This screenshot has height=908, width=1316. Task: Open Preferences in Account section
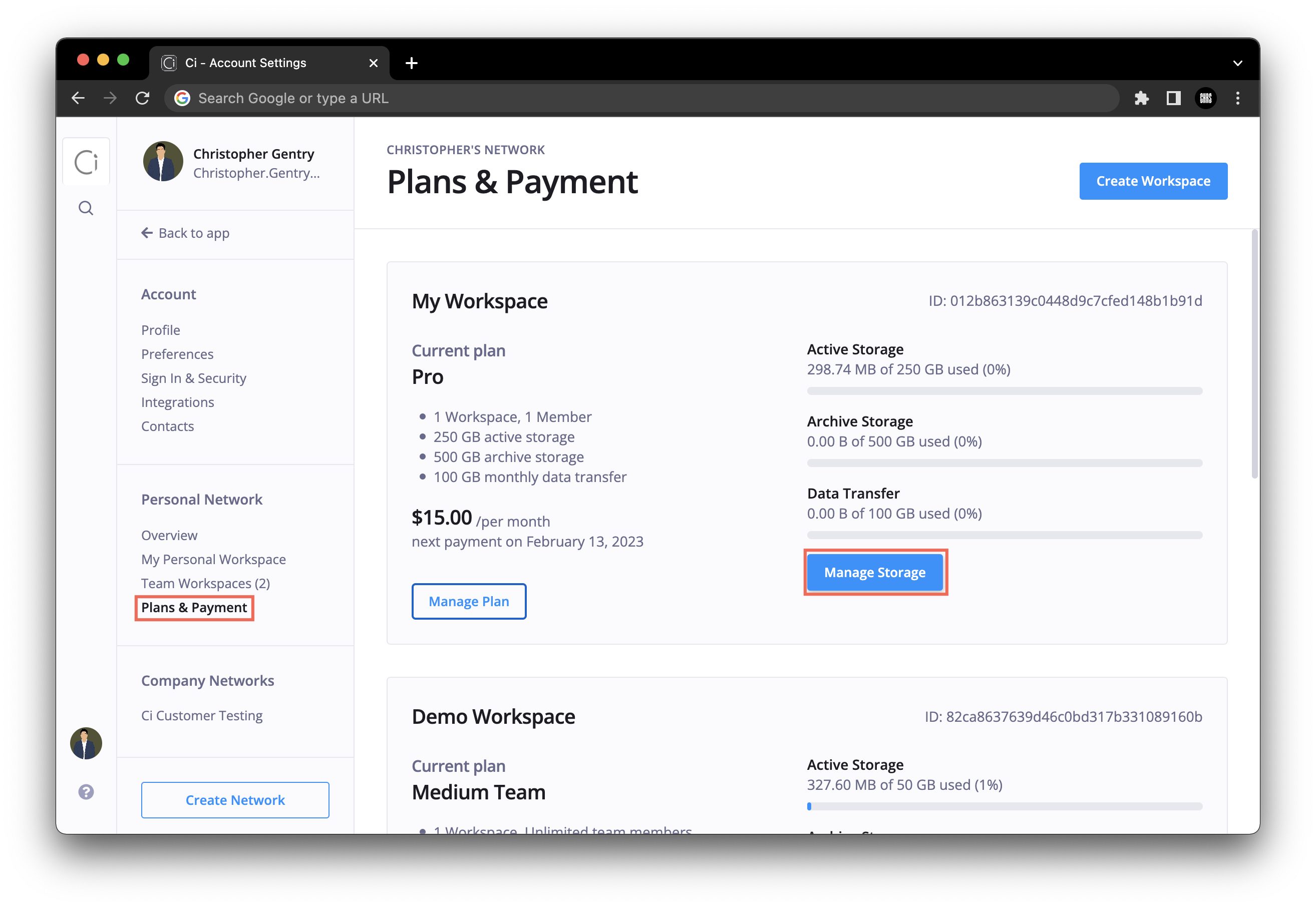click(x=177, y=354)
